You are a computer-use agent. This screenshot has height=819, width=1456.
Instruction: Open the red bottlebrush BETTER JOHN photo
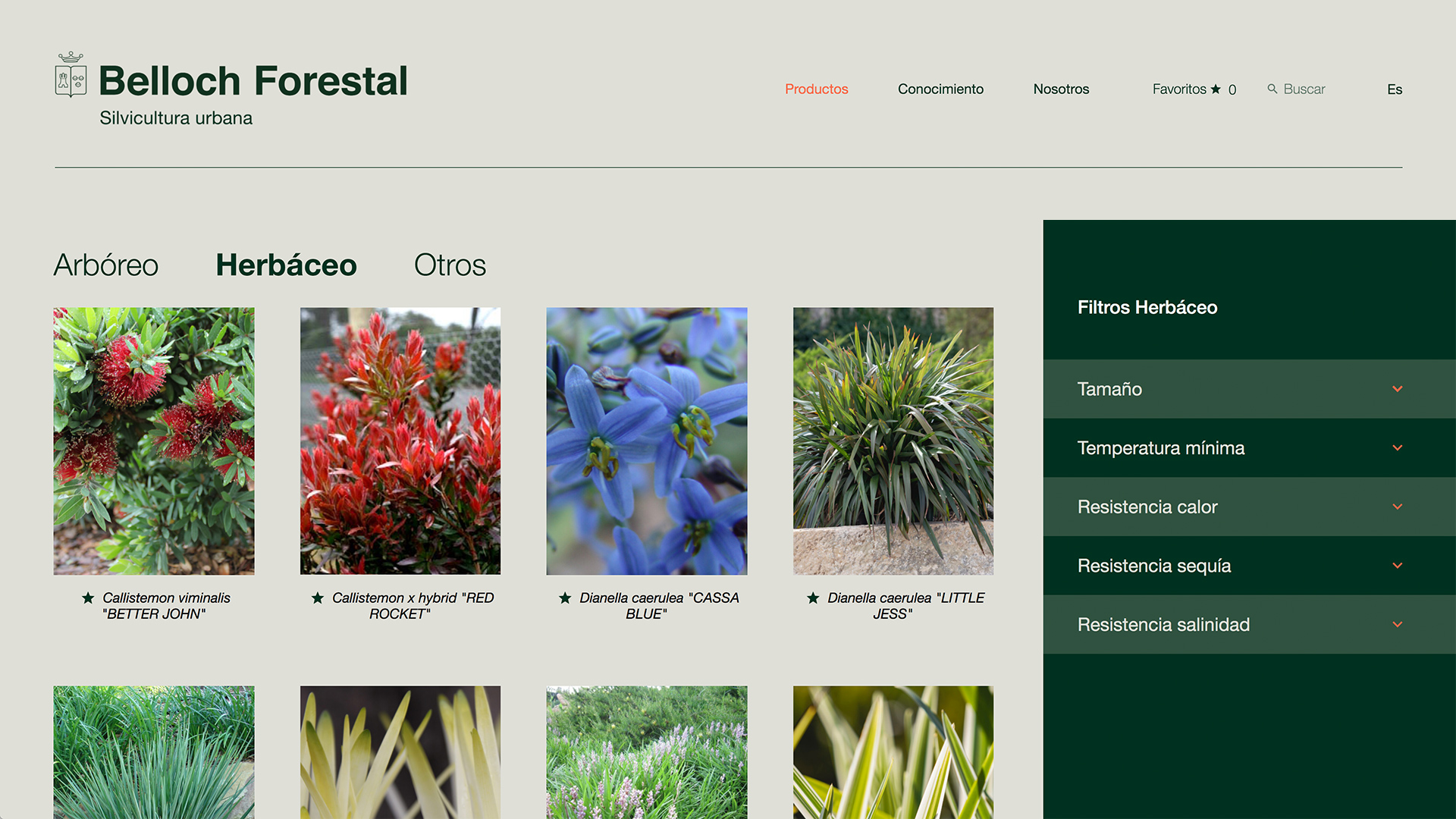click(154, 441)
